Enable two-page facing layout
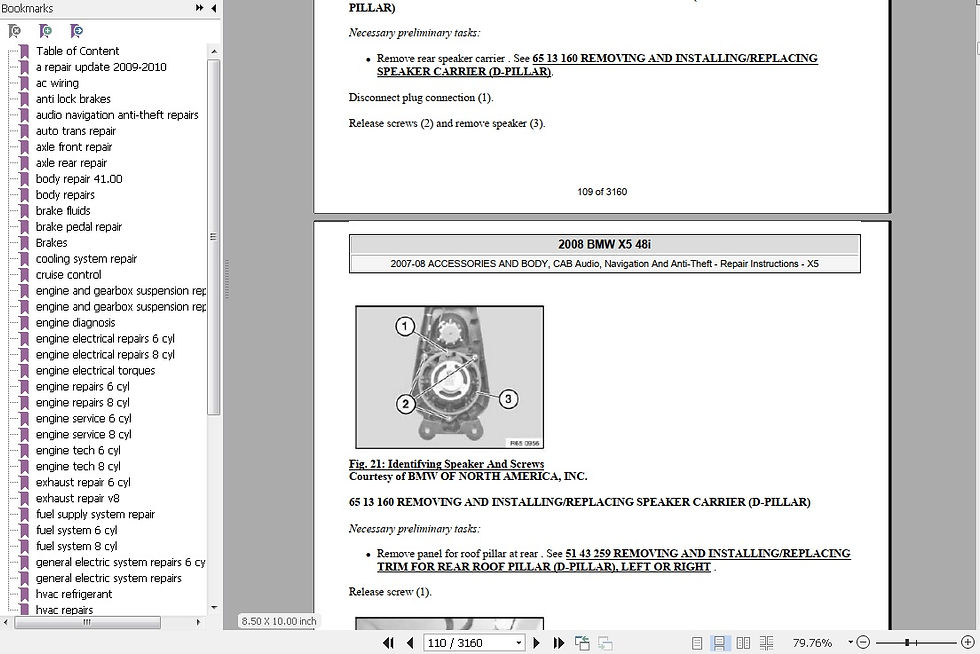Screen dimensions: 980x654 [x=743, y=643]
